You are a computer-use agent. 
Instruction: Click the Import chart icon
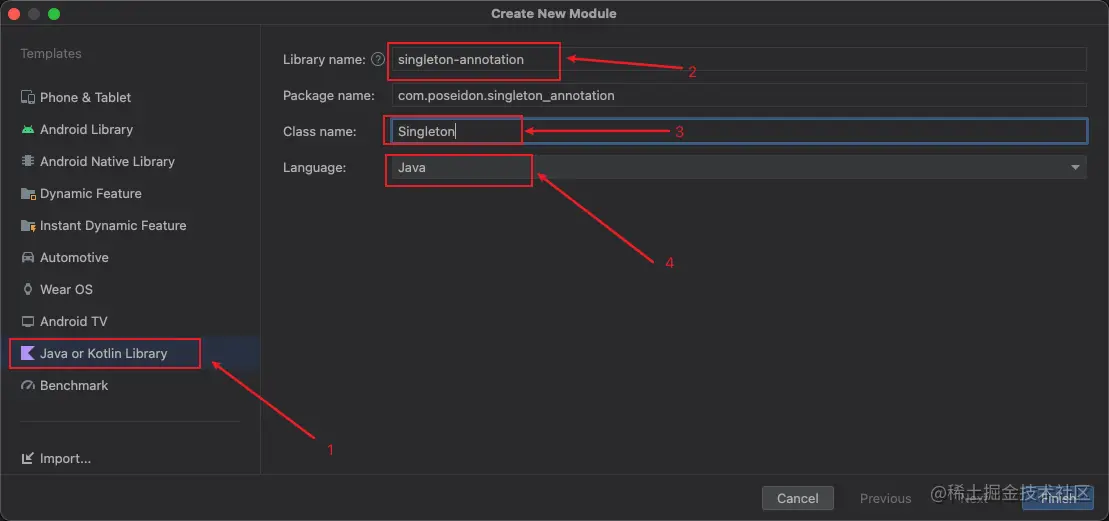28,459
